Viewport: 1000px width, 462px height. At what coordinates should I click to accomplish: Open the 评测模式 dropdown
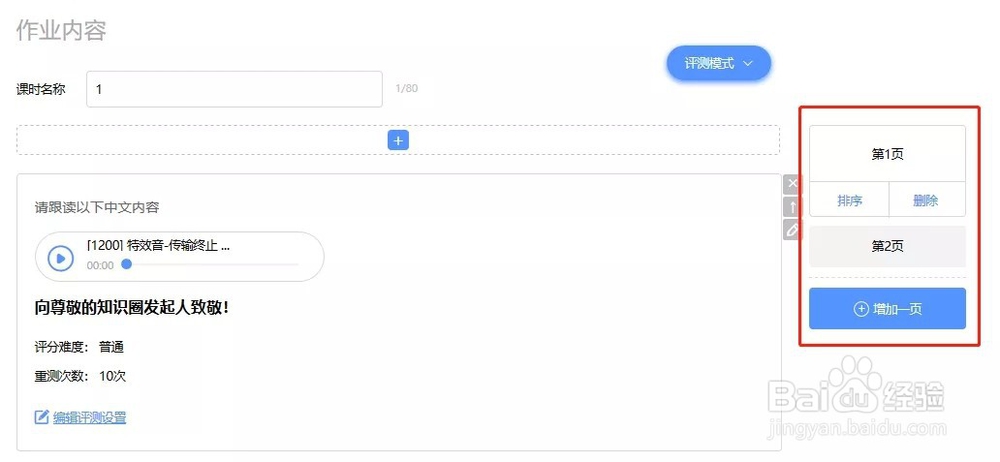718,63
